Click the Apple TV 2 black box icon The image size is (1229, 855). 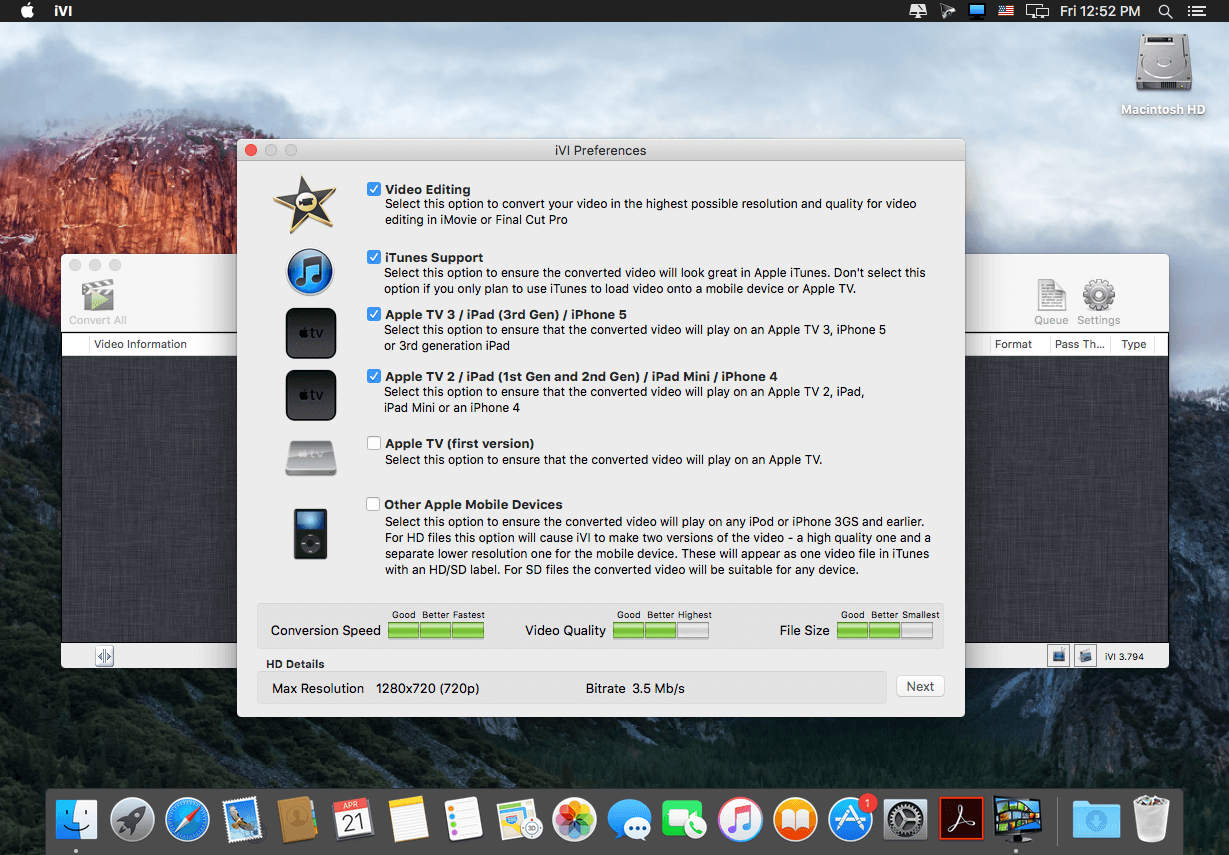pos(310,395)
